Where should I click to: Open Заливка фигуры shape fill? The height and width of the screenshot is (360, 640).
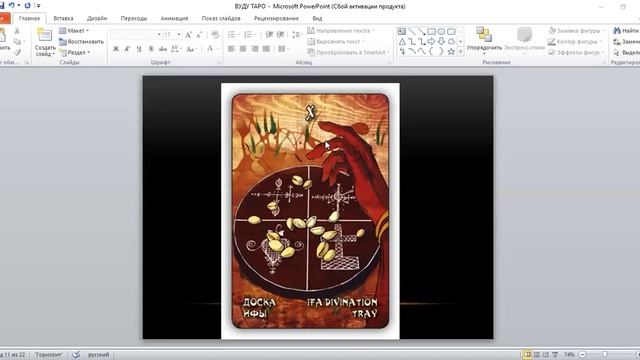tap(576, 31)
